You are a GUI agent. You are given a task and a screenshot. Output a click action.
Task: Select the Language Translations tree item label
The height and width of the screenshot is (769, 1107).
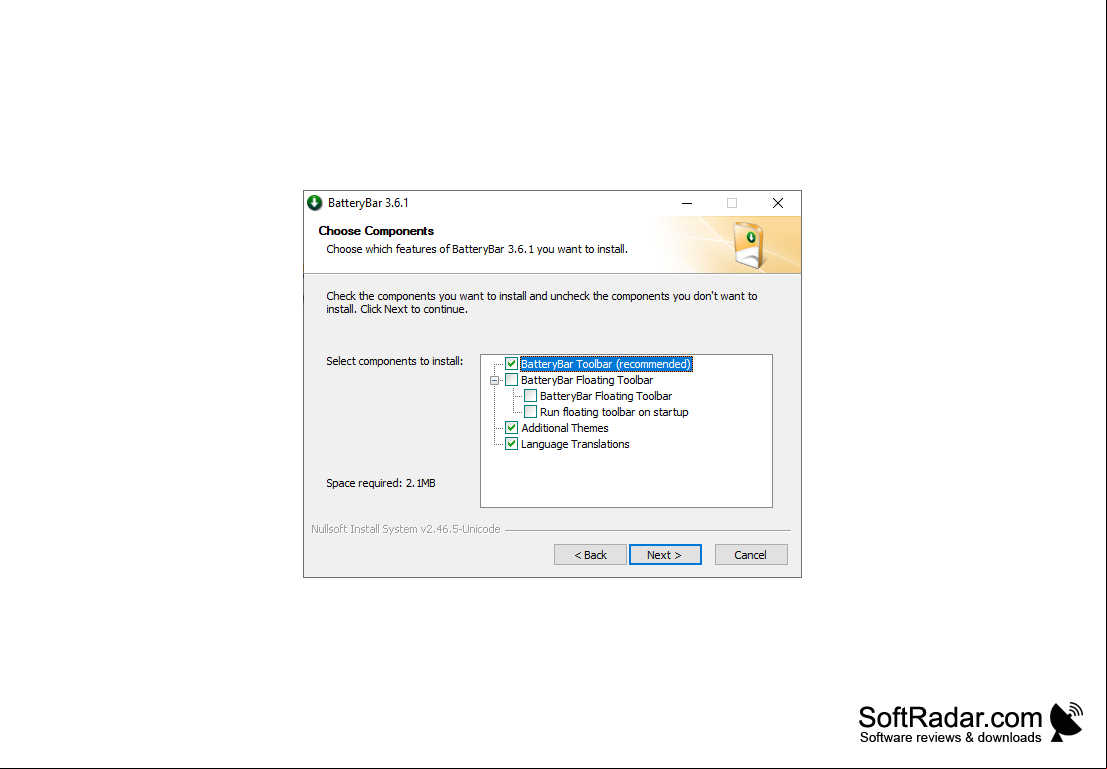(575, 444)
